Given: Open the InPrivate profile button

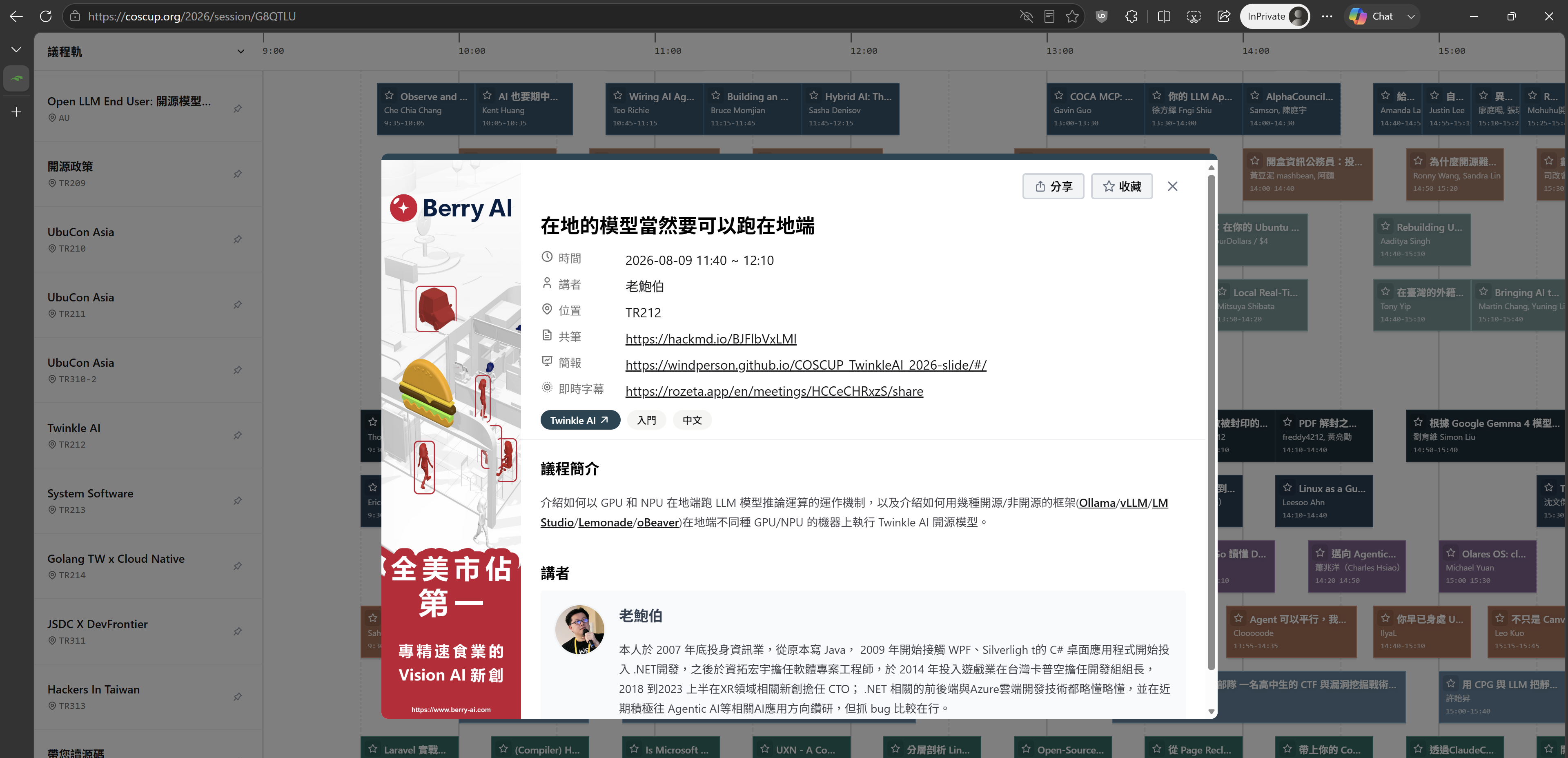Looking at the screenshot, I should coord(1275,16).
